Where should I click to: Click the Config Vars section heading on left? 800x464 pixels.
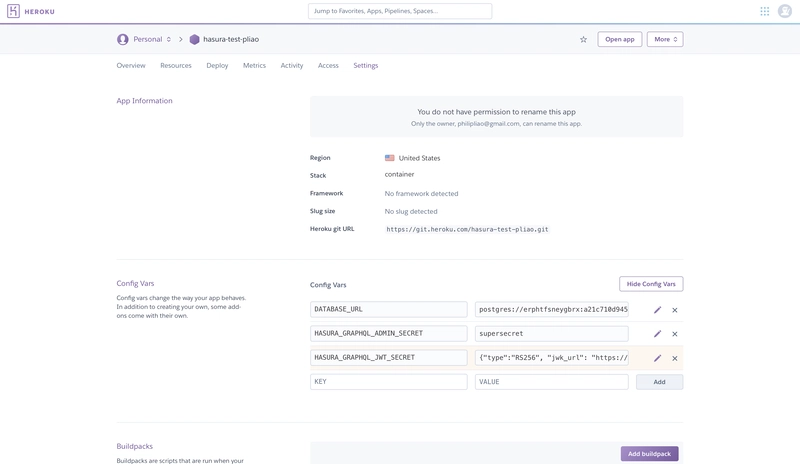tap(135, 283)
